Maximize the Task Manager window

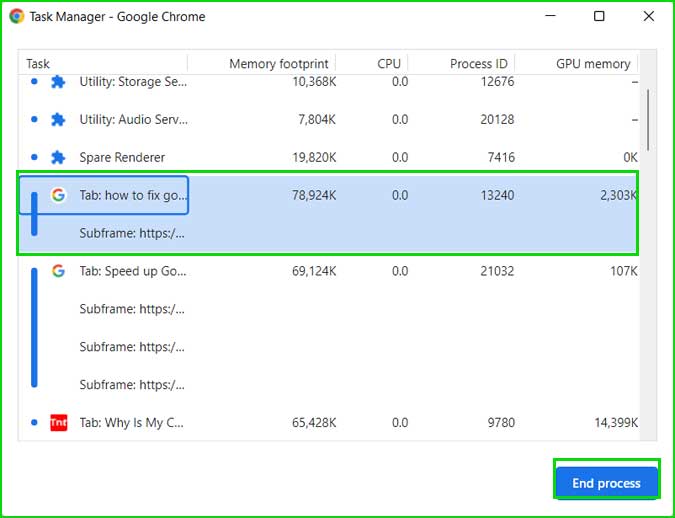point(599,16)
